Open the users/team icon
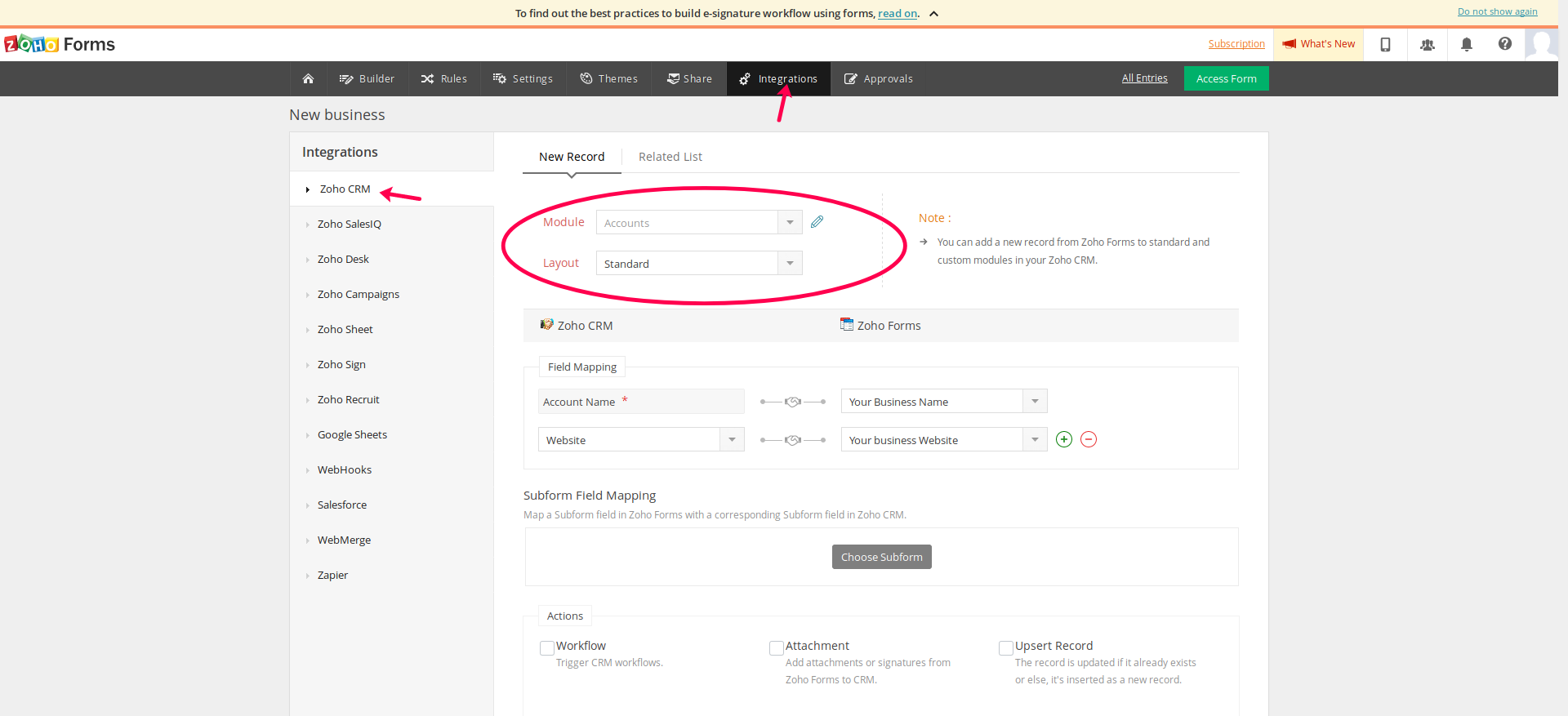This screenshot has height=716, width=1568. click(1427, 45)
